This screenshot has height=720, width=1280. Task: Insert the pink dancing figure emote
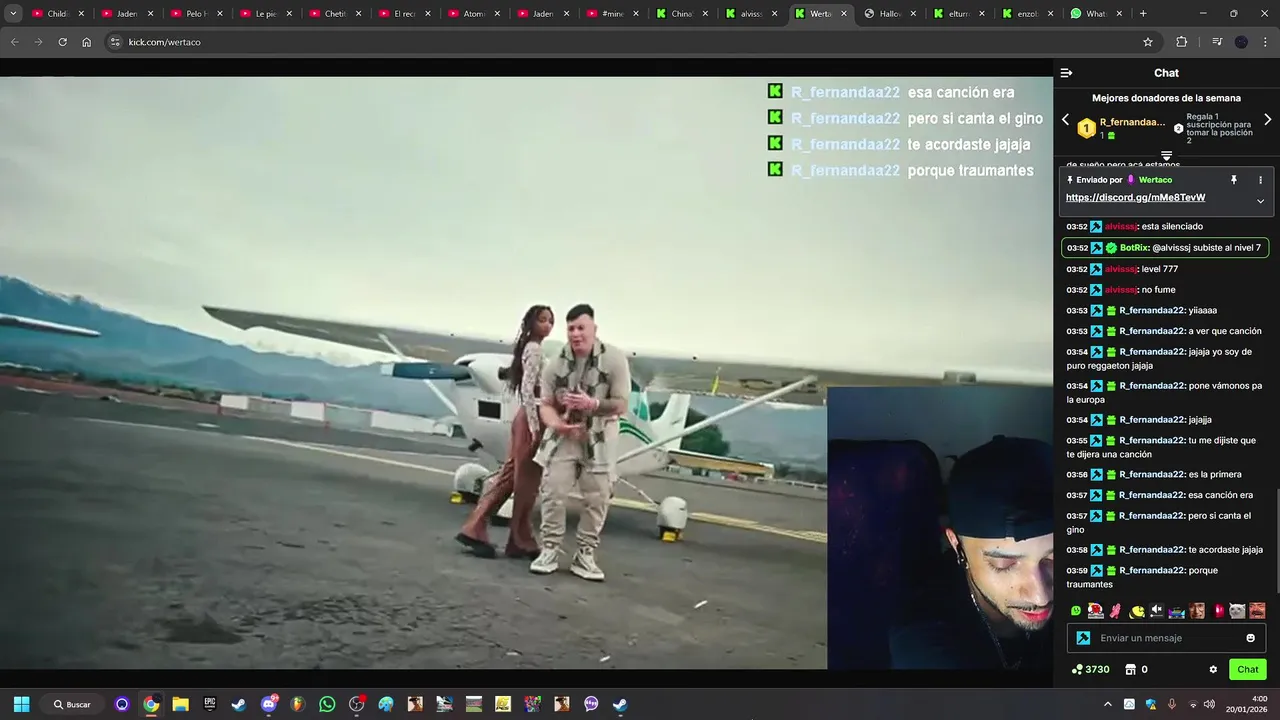pyautogui.click(x=1116, y=611)
